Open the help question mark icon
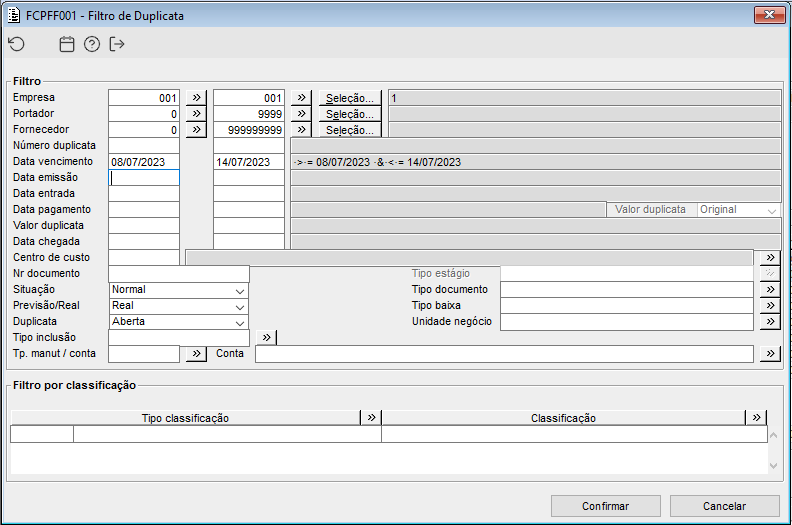Image resolution: width=792 pixels, height=525 pixels. 92,44
